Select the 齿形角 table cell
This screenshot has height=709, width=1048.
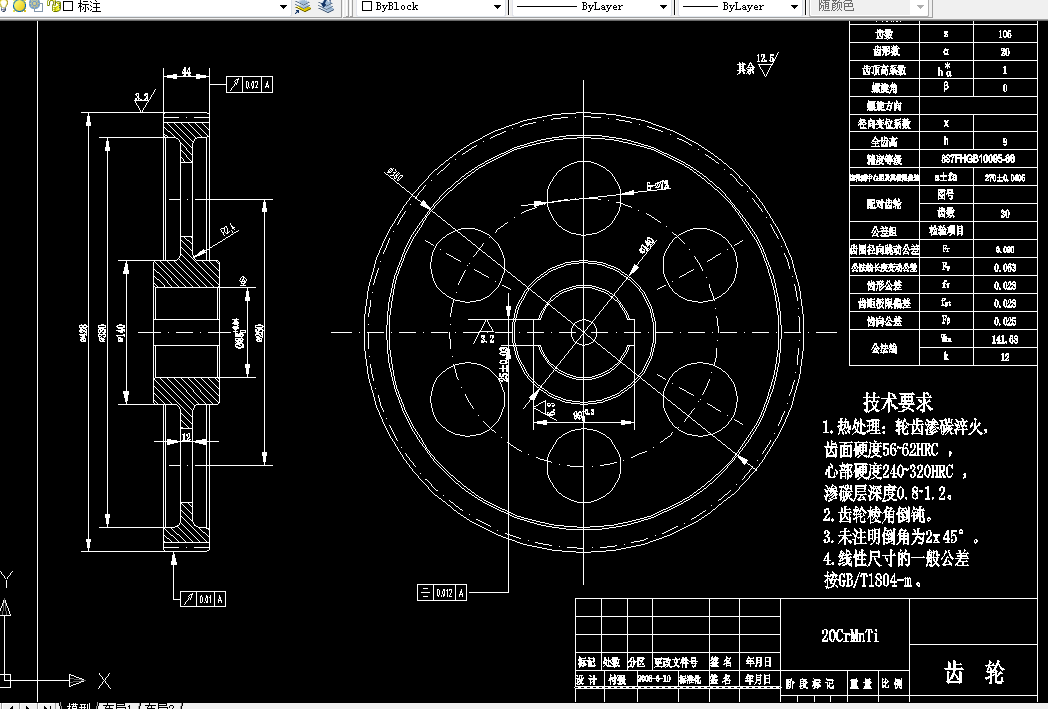tap(885, 51)
